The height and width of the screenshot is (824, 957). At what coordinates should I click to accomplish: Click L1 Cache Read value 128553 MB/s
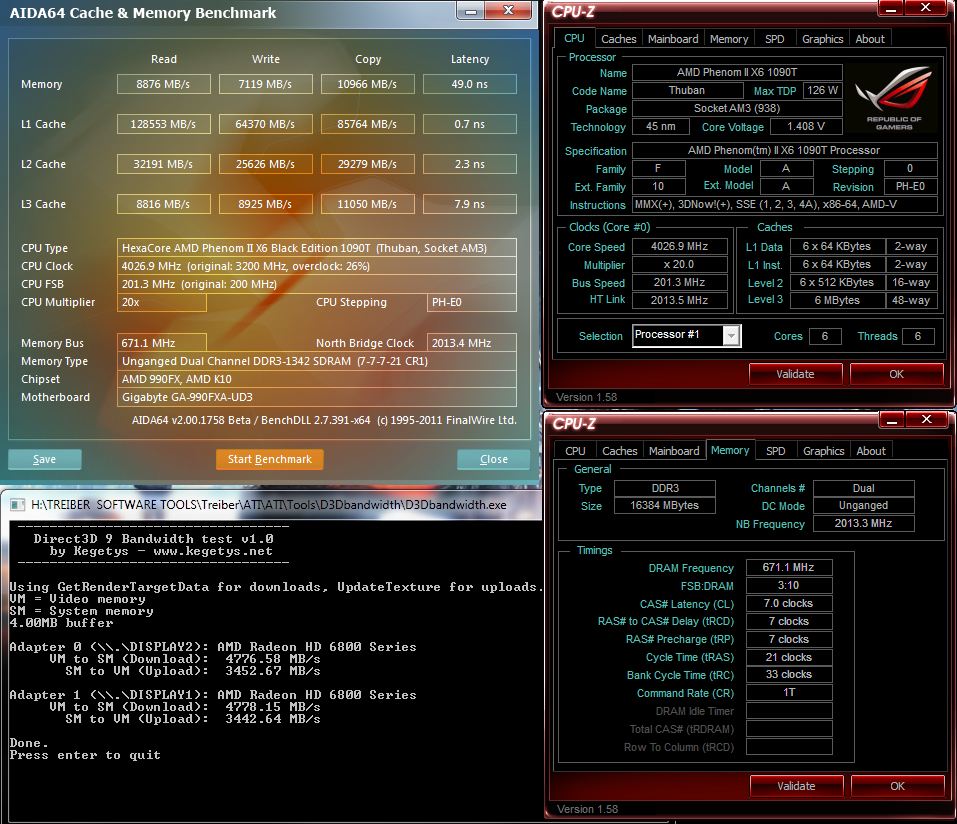[x=164, y=124]
